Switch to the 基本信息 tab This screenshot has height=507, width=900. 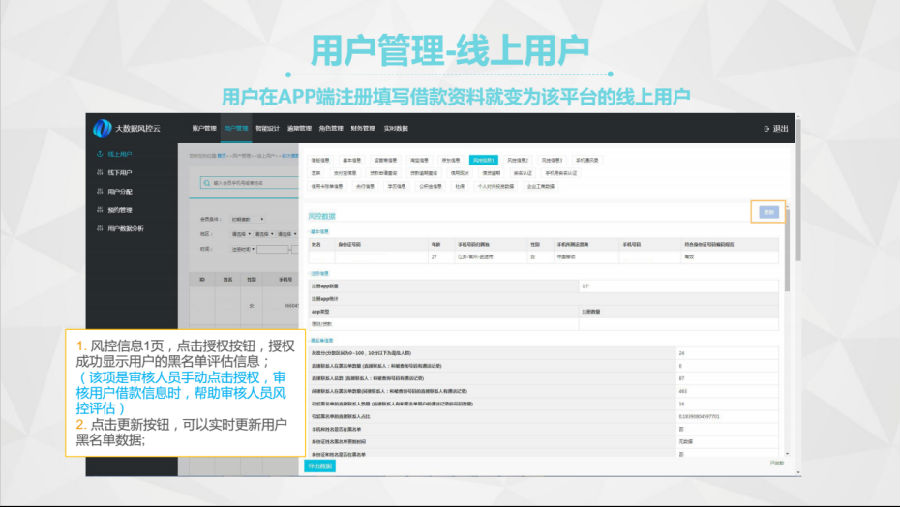coord(352,160)
